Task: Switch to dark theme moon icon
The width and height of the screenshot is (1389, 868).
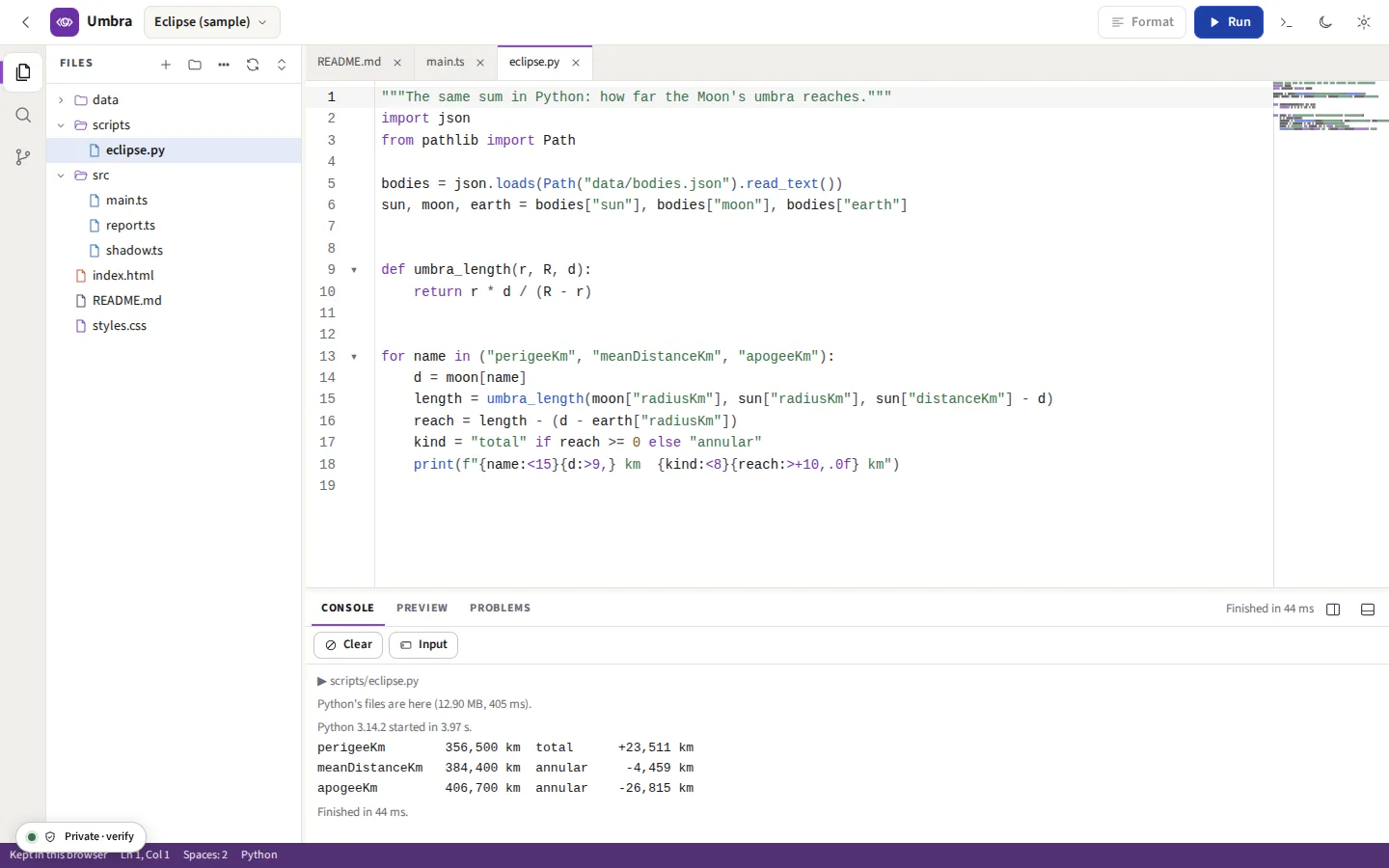Action: point(1325,22)
